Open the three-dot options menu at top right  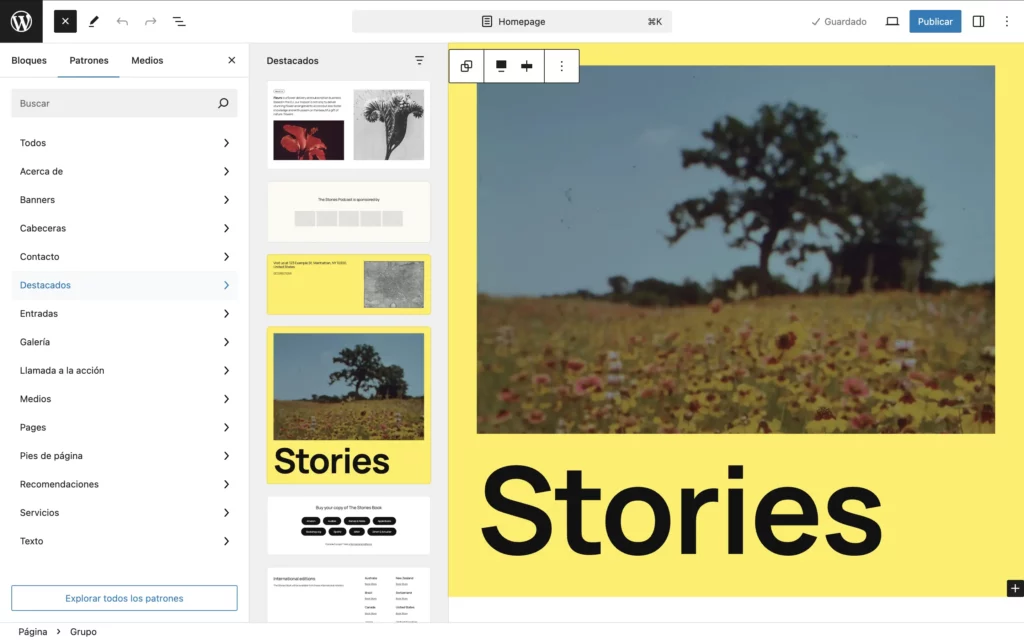[1007, 21]
